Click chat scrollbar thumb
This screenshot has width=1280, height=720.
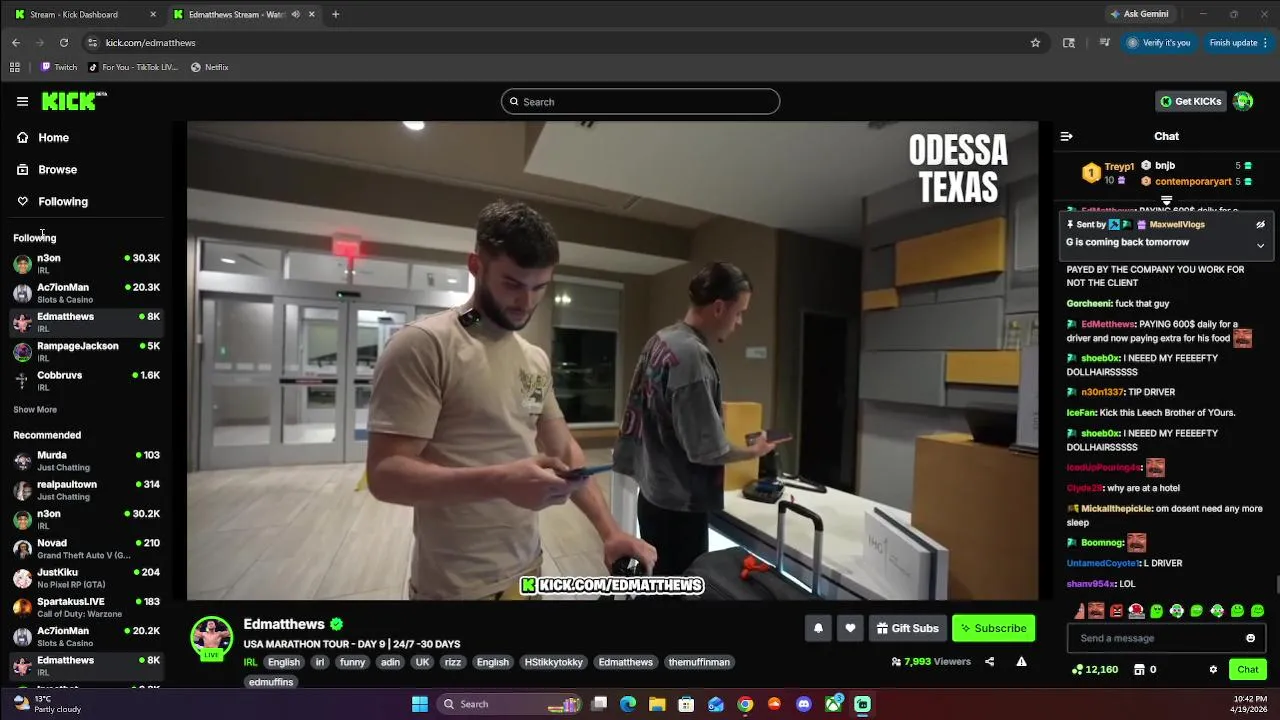point(1276,584)
